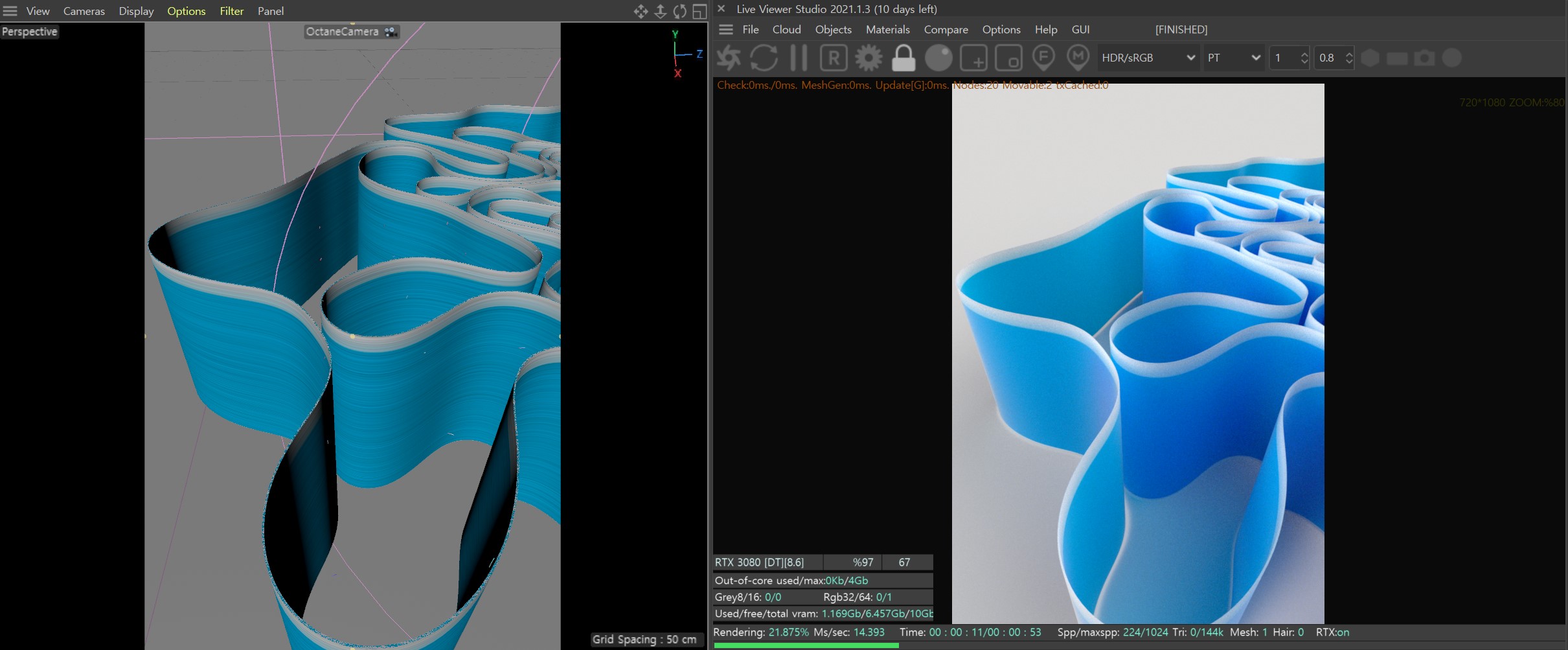1568x650 pixels.
Task: Click the viewport XYZ axis indicator
Action: (686, 54)
